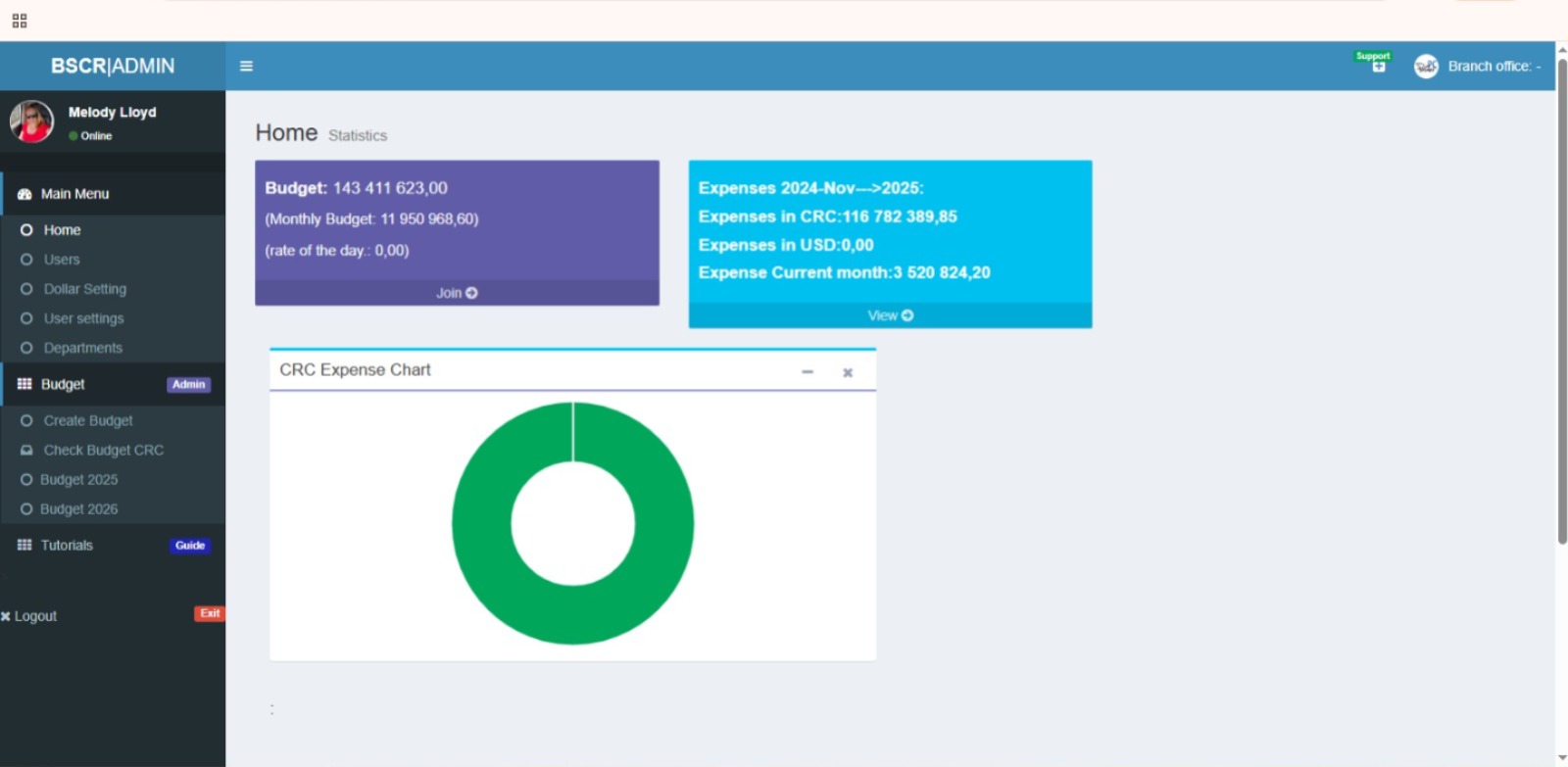Click the Tutorials grid icon

pos(24,546)
